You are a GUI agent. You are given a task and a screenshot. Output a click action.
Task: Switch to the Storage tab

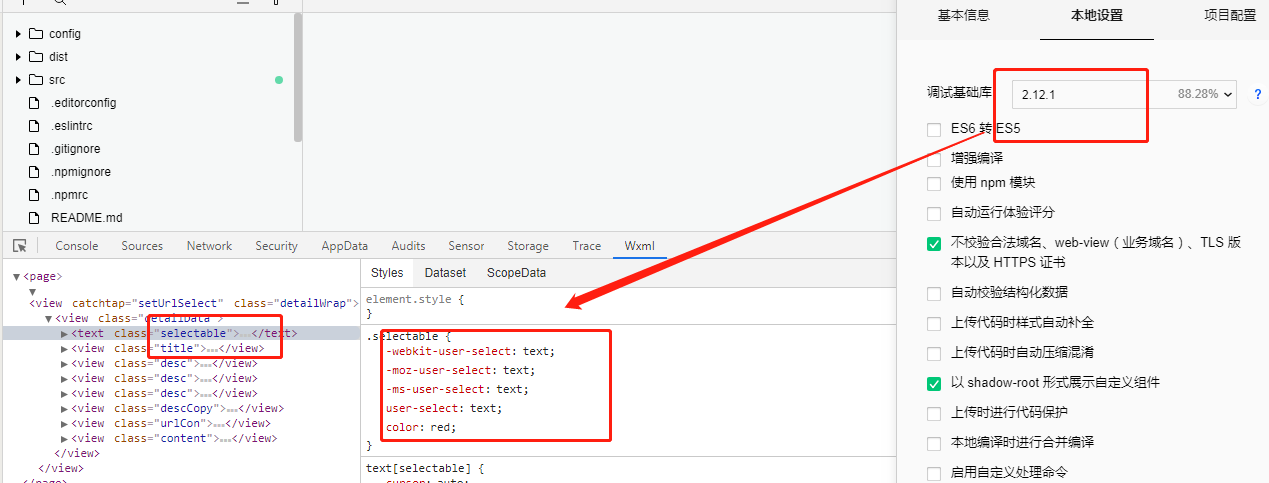tap(528, 246)
